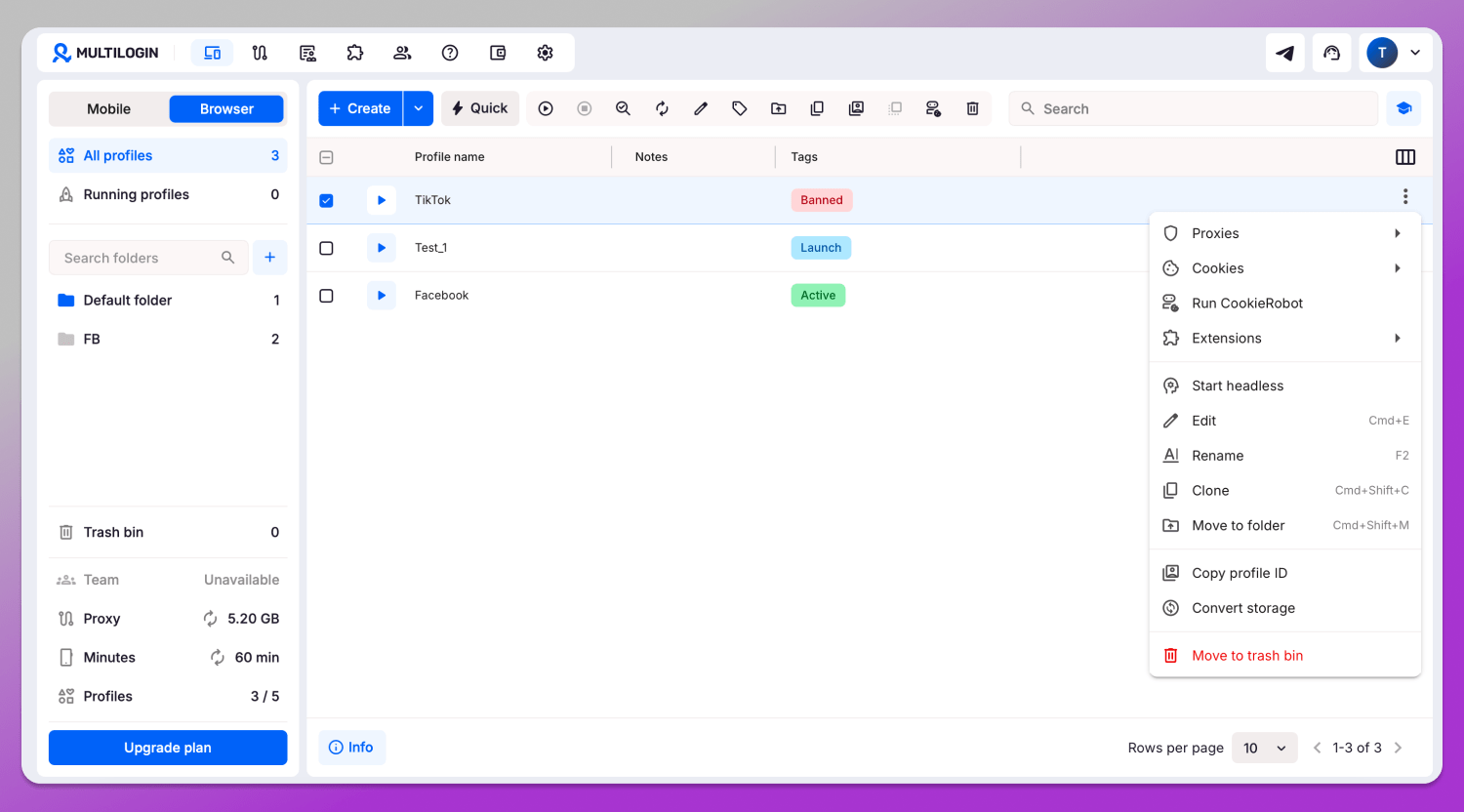Click the tag toolbar icon
The image size is (1464, 812).
pyautogui.click(x=740, y=108)
